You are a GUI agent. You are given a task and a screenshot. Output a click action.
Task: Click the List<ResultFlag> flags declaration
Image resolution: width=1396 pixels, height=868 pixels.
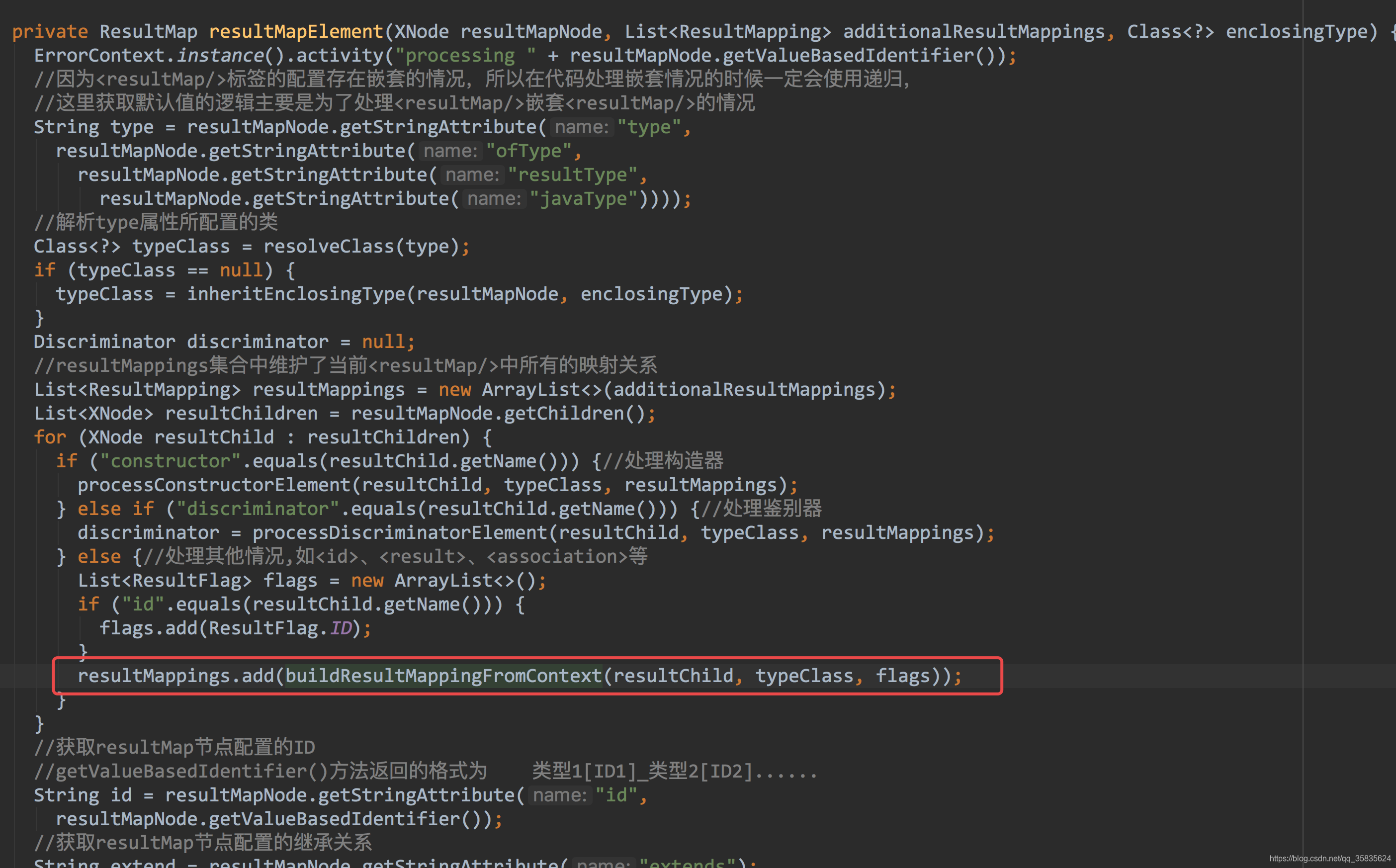(x=197, y=580)
